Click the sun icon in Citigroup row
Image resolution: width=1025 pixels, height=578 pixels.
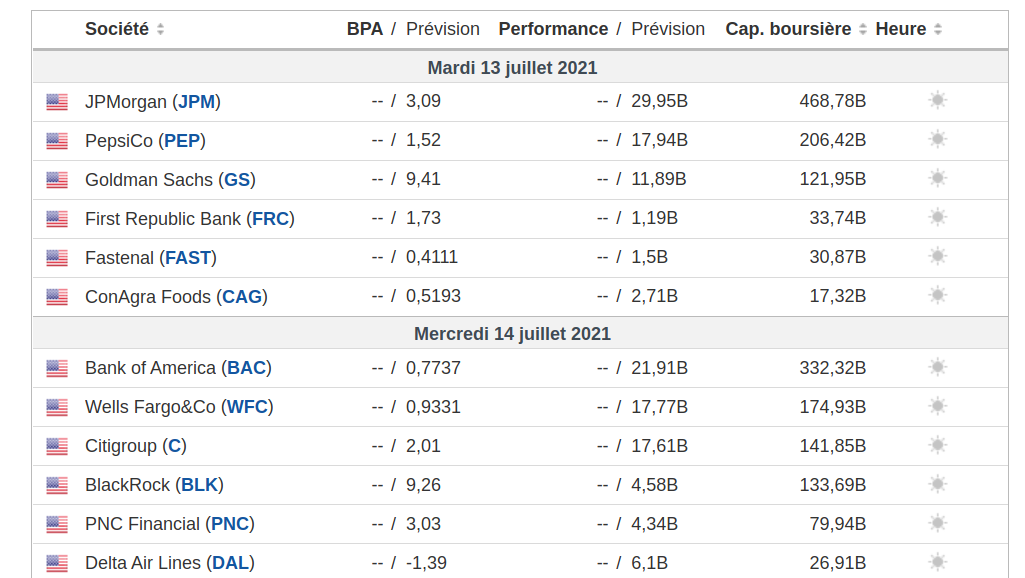tap(937, 445)
